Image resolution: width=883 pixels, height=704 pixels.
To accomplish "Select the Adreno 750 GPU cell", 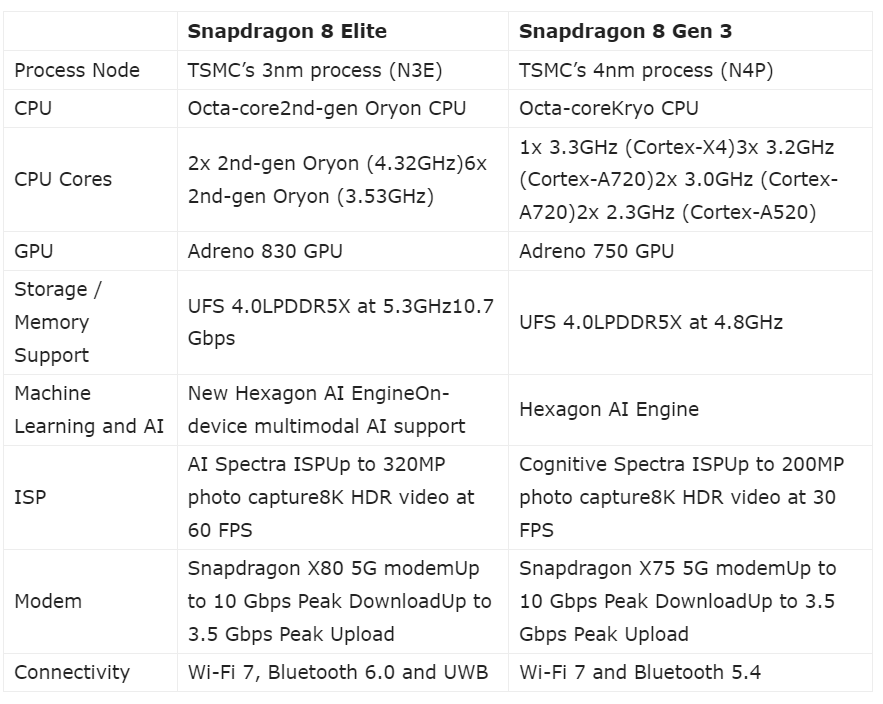I will point(596,251).
